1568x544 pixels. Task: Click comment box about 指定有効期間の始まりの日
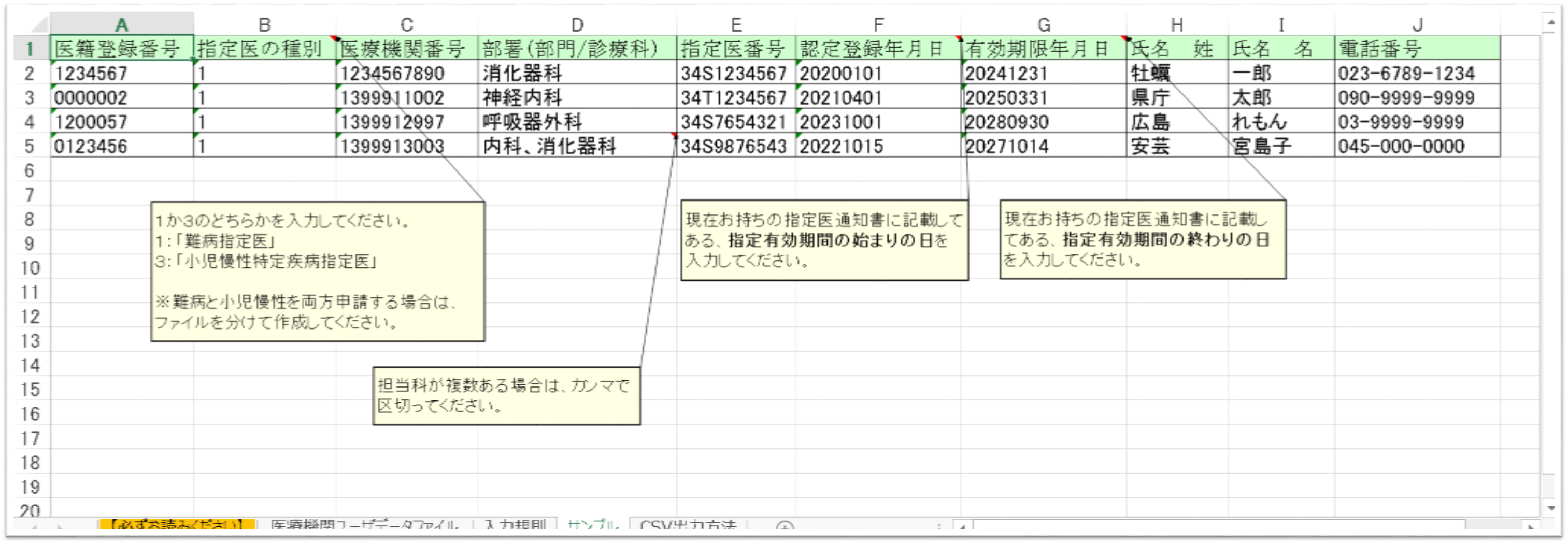click(x=824, y=240)
